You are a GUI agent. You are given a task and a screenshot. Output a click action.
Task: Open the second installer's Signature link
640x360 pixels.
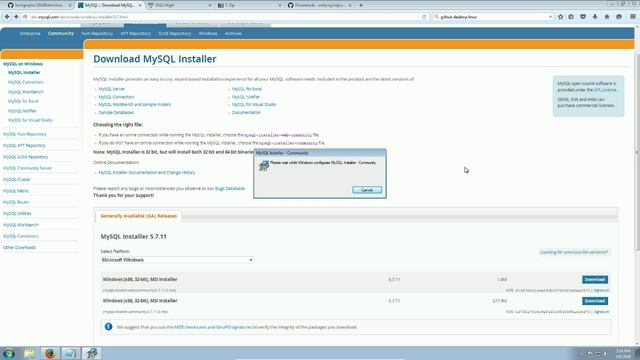[x=601, y=311]
